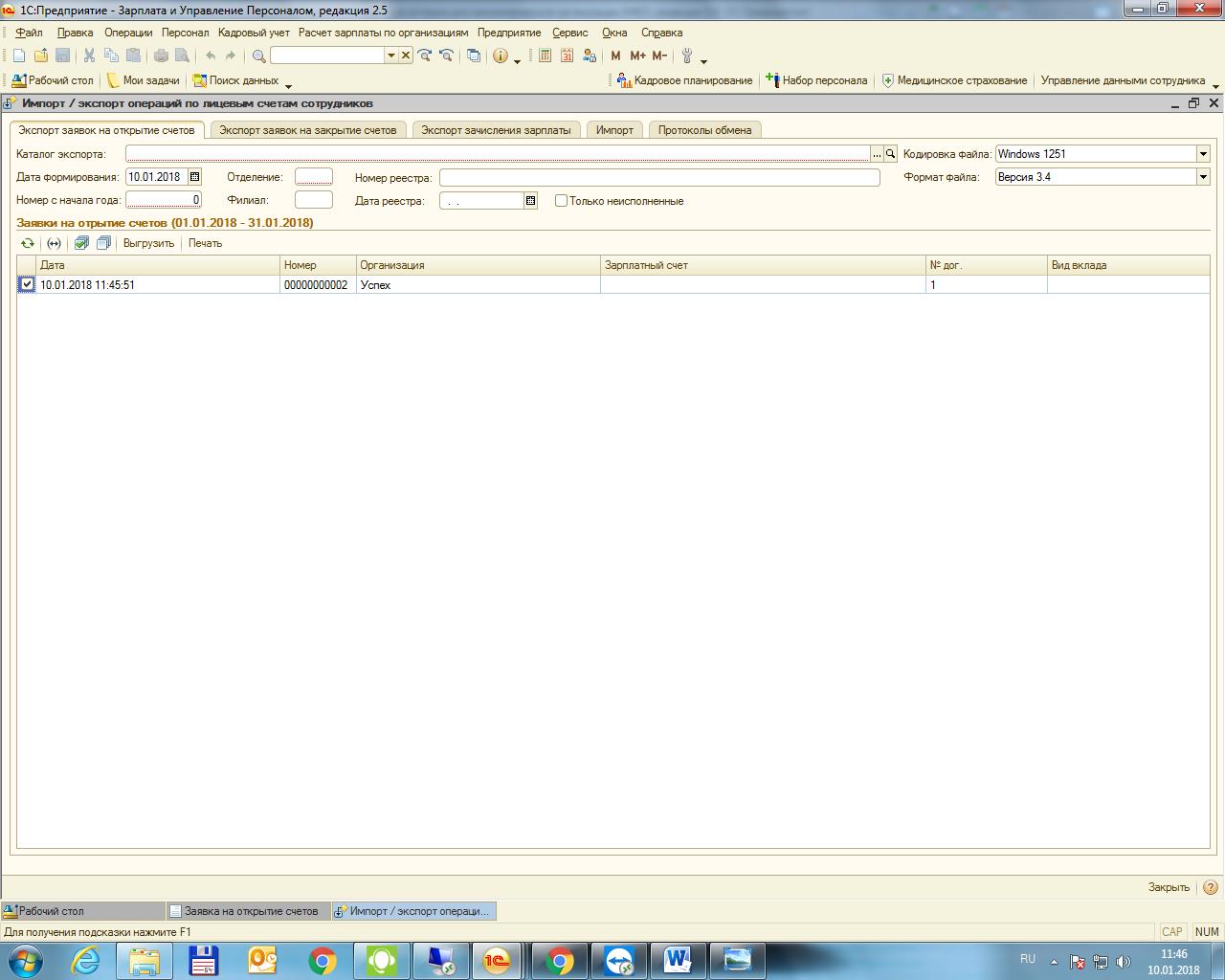
Task: Open the Сервис menu
Action: click(570, 33)
